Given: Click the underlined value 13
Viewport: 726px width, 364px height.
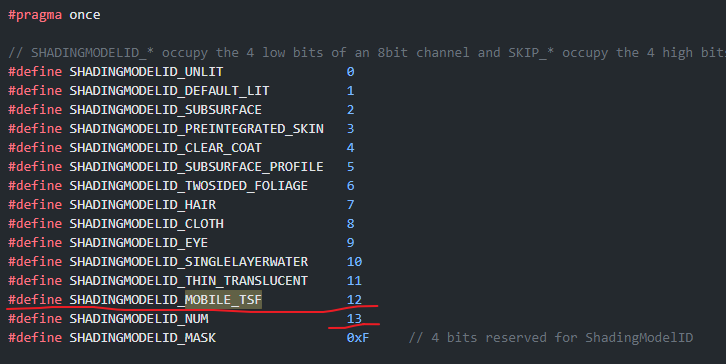Looking at the screenshot, I should 354,319.
